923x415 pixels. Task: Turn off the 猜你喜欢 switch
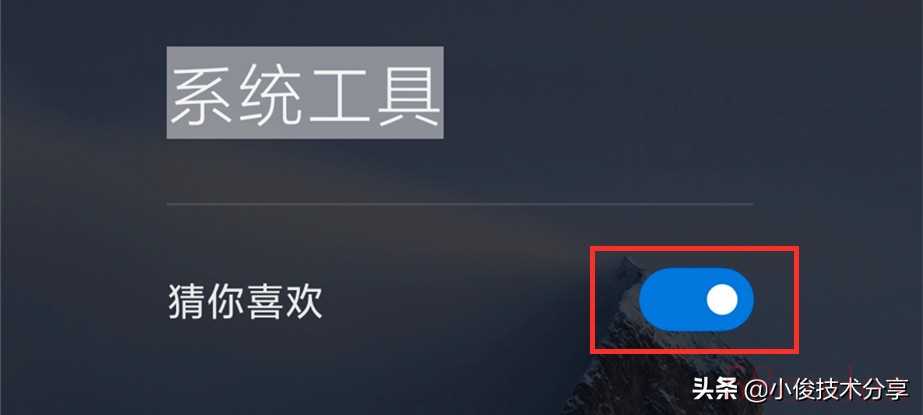click(696, 300)
